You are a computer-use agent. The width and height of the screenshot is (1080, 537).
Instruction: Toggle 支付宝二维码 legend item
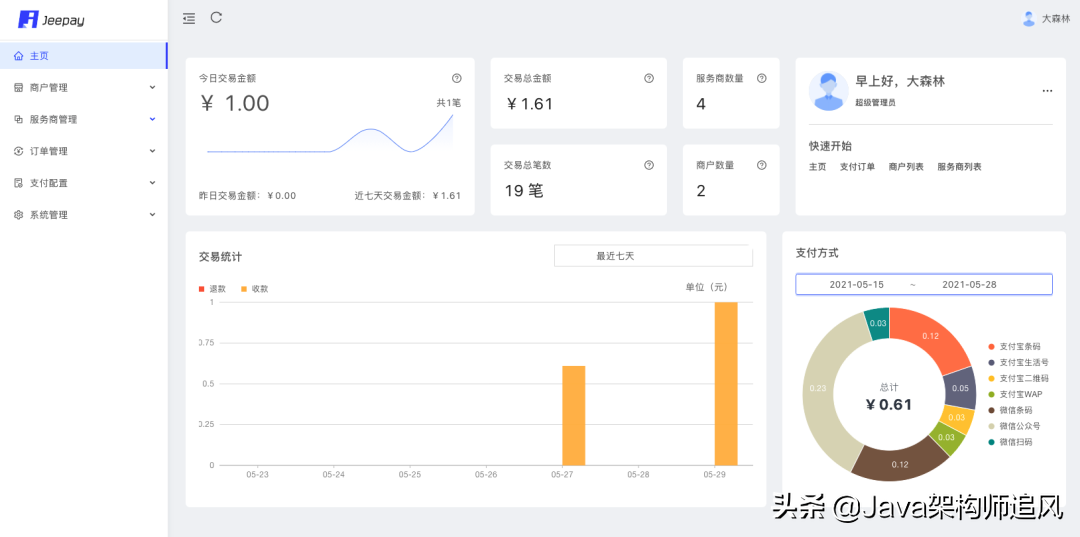(1019, 379)
